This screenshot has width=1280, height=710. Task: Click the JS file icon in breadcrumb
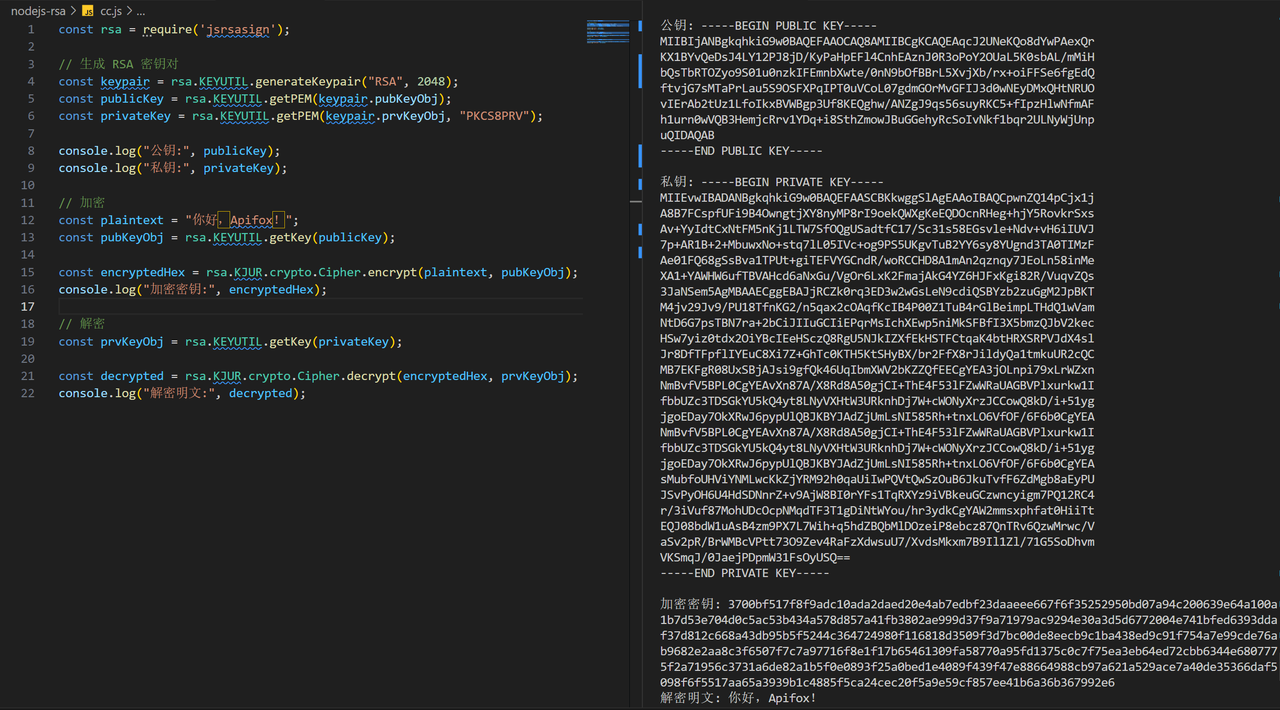[87, 10]
